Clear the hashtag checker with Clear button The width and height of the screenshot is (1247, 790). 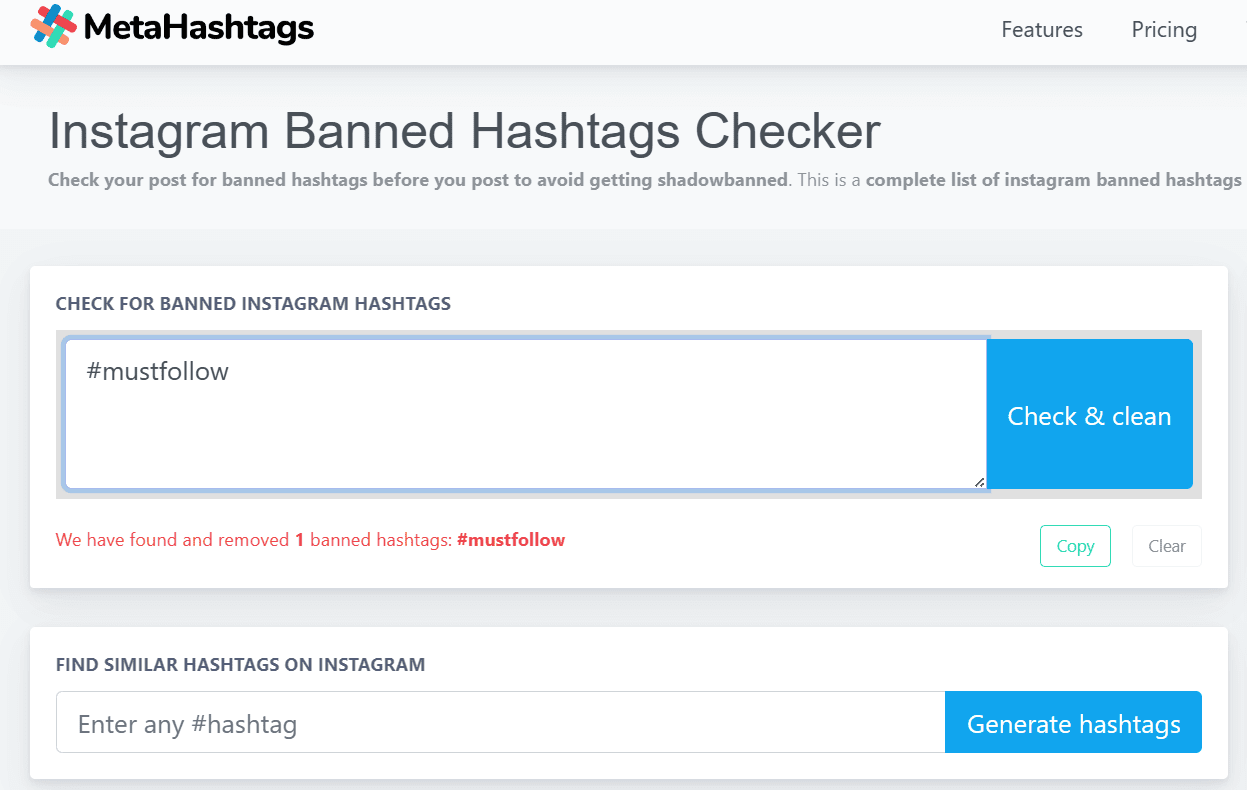(x=1167, y=546)
